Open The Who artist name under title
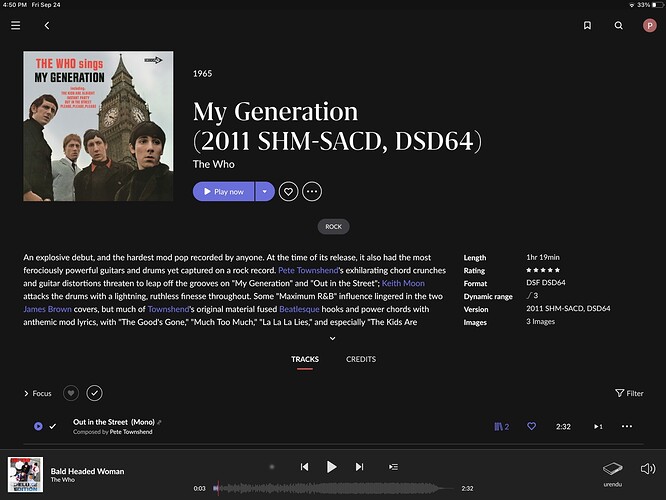This screenshot has height=500, width=666. click(x=214, y=164)
